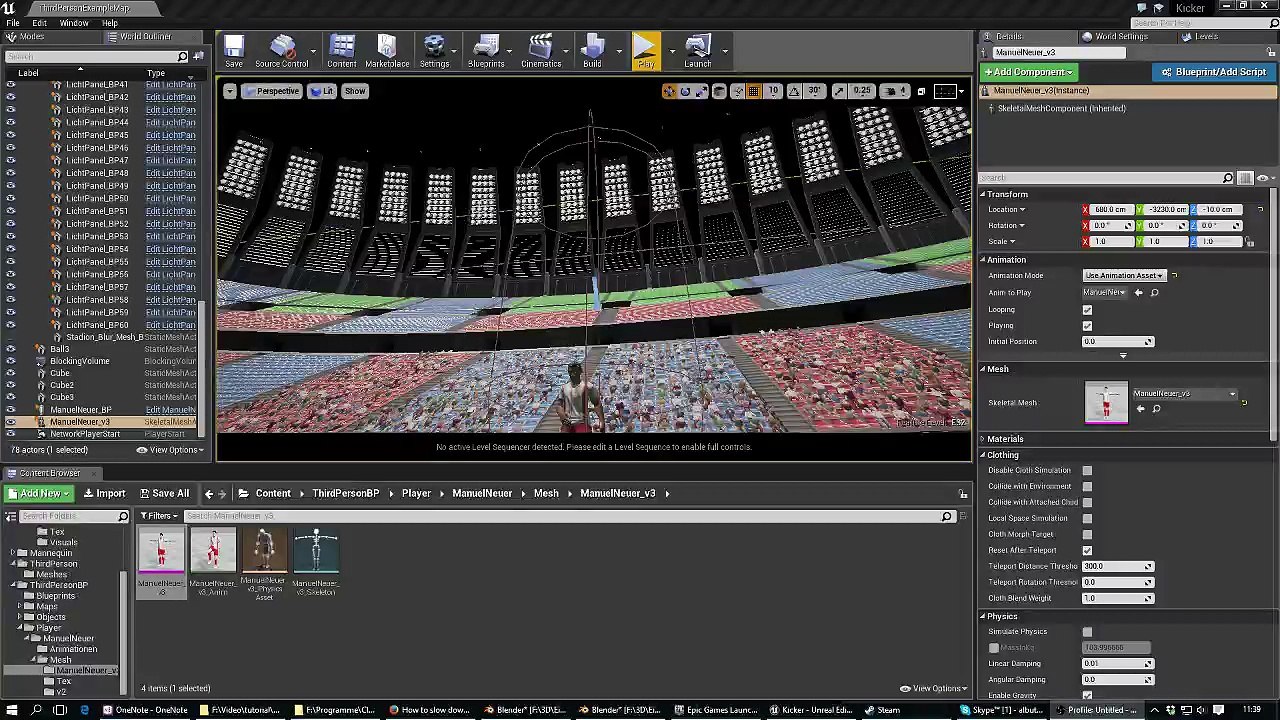Screen dimensions: 1280x720
Task: Enable the Simulate Physics checkbox
Action: pyautogui.click(x=1087, y=632)
